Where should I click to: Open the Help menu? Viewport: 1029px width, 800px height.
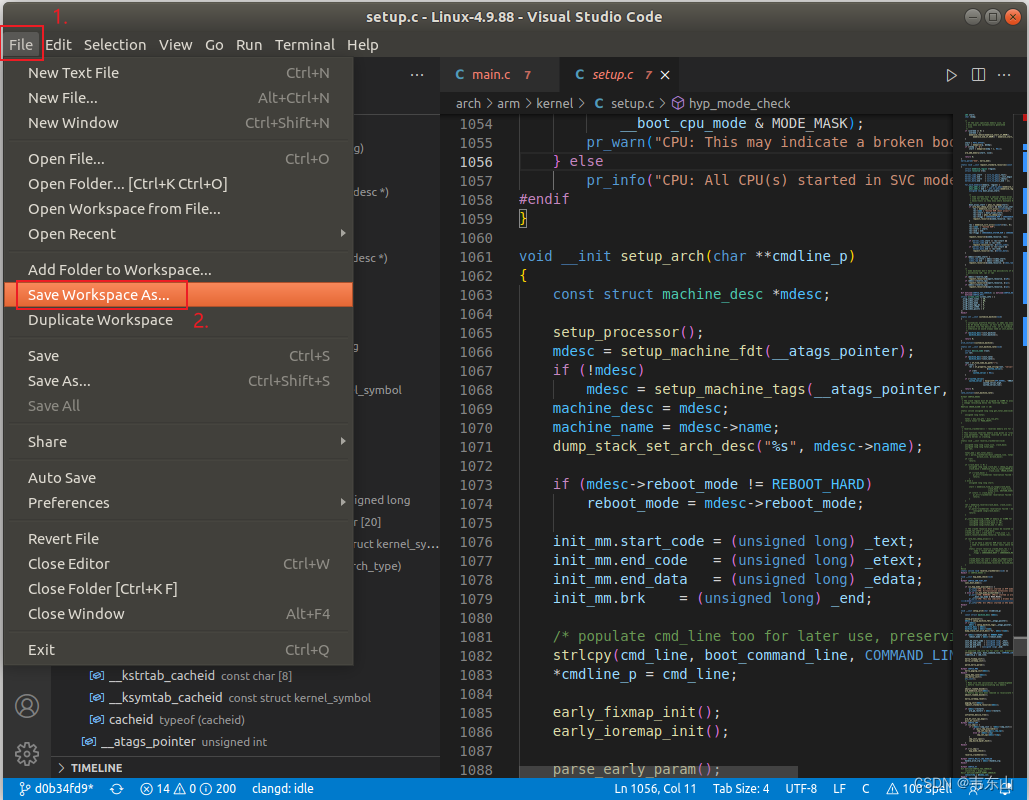tap(362, 45)
